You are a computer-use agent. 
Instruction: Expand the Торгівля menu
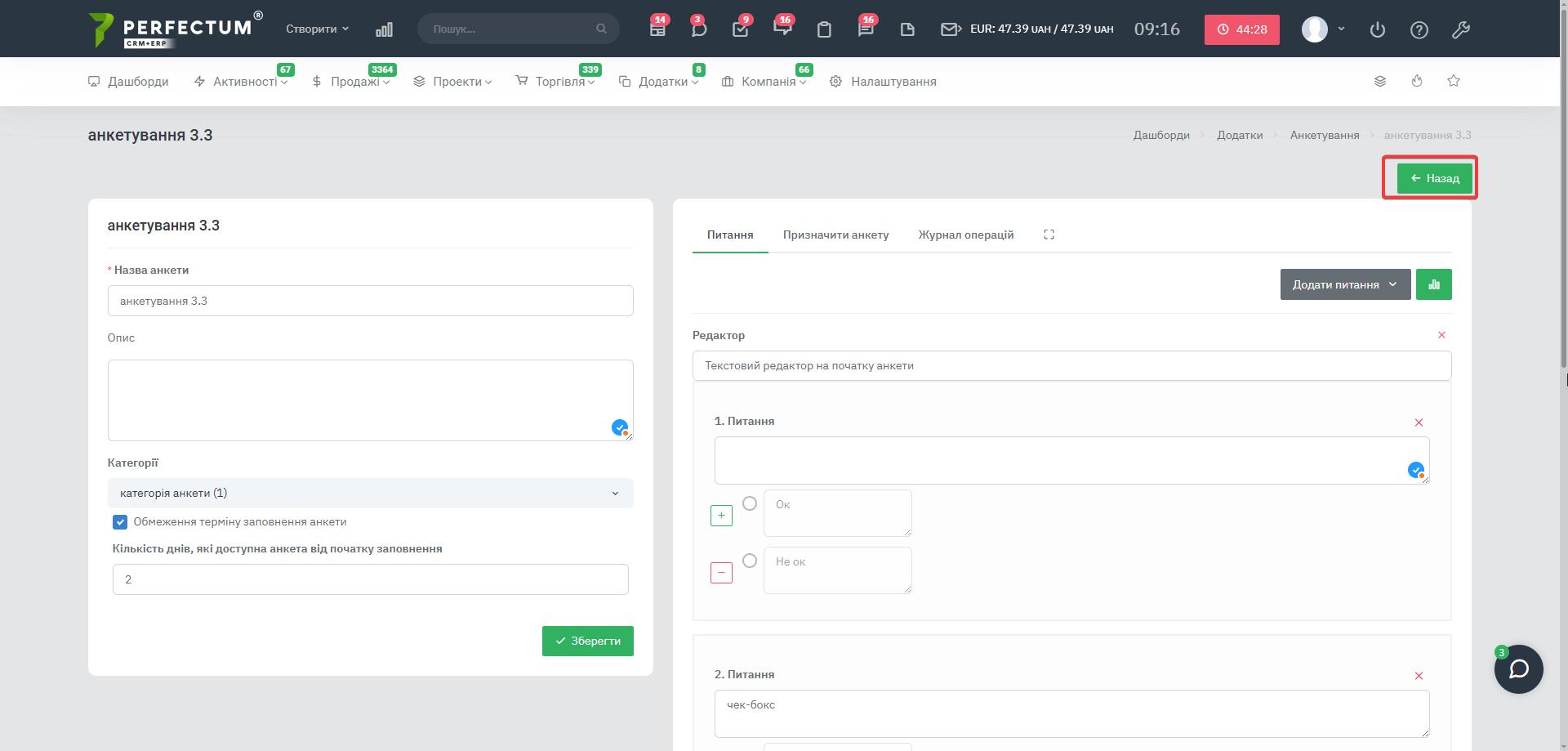tap(555, 82)
